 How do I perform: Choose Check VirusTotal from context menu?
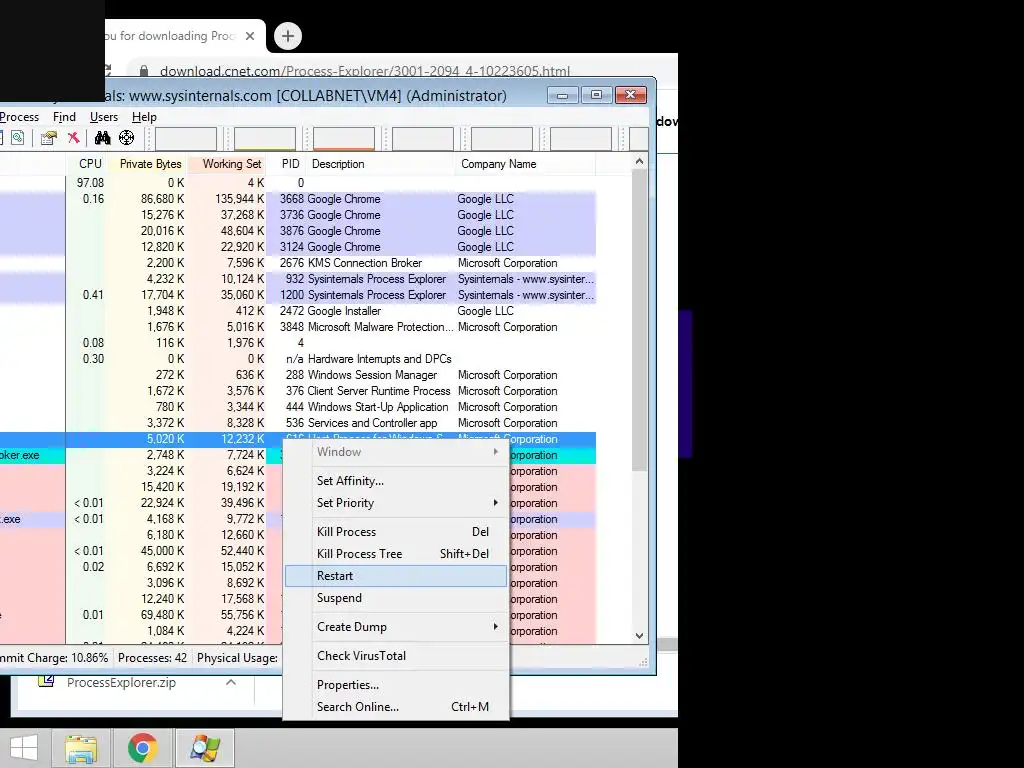coord(396,656)
